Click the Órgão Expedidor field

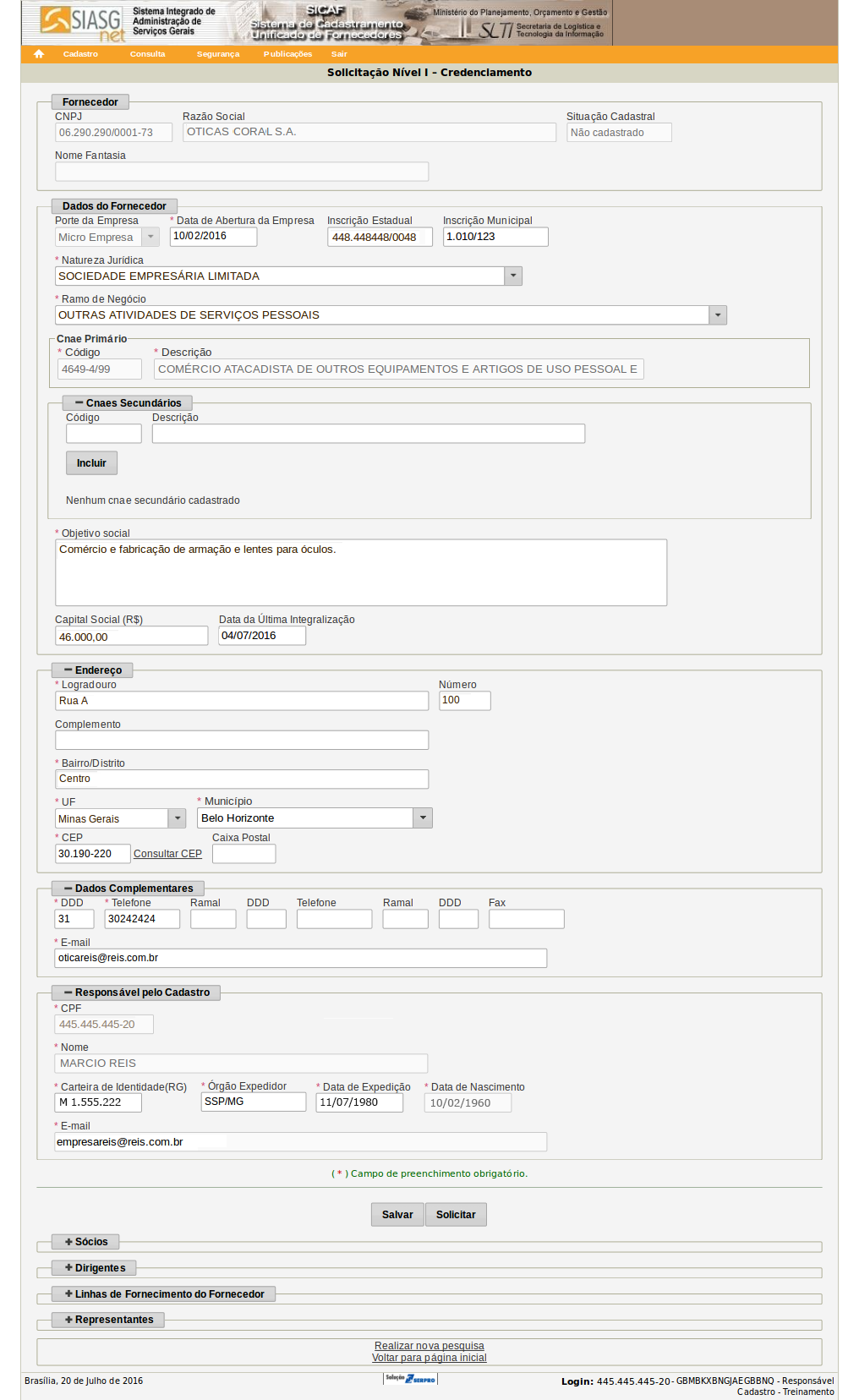[x=254, y=1102]
